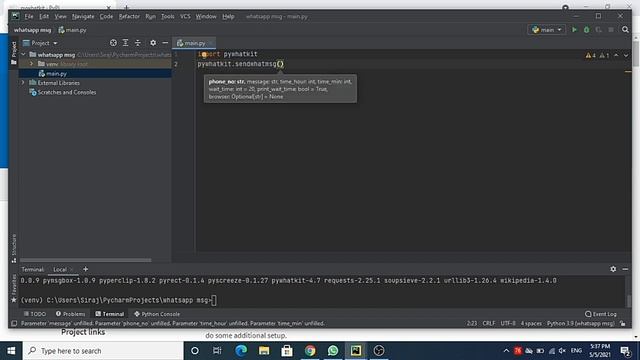Open Project panel gear options
Image resolution: width=640 pixels, height=360 pixels.
pyautogui.click(x=153, y=43)
